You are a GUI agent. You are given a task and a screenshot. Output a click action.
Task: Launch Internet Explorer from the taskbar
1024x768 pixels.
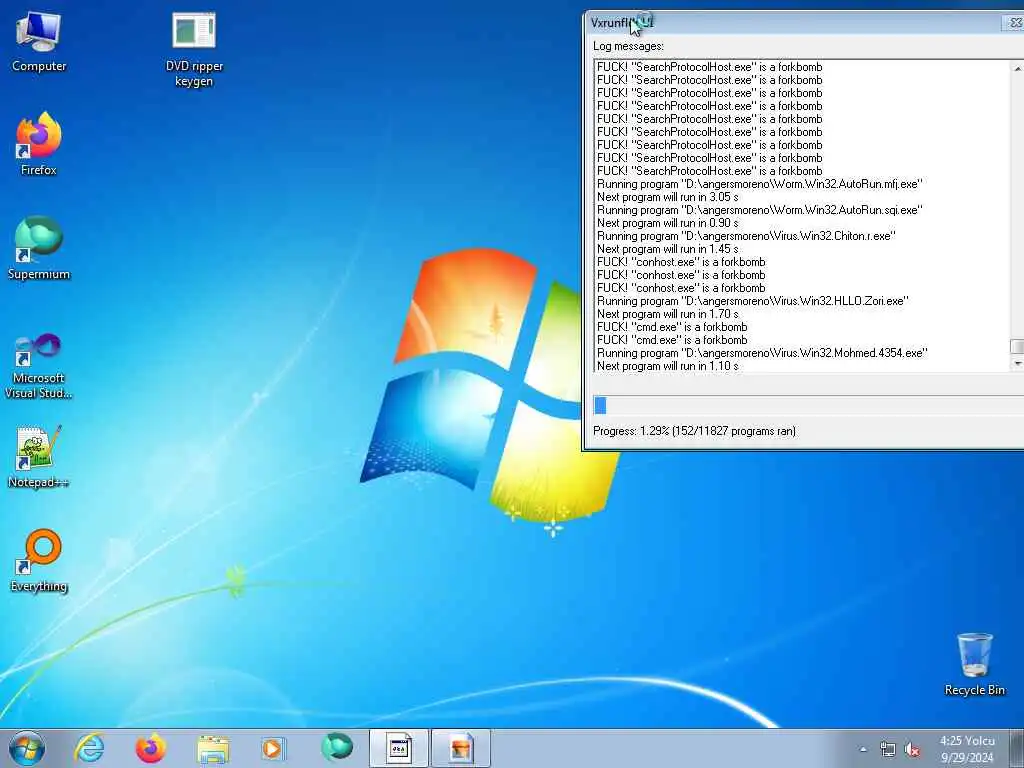click(89, 748)
